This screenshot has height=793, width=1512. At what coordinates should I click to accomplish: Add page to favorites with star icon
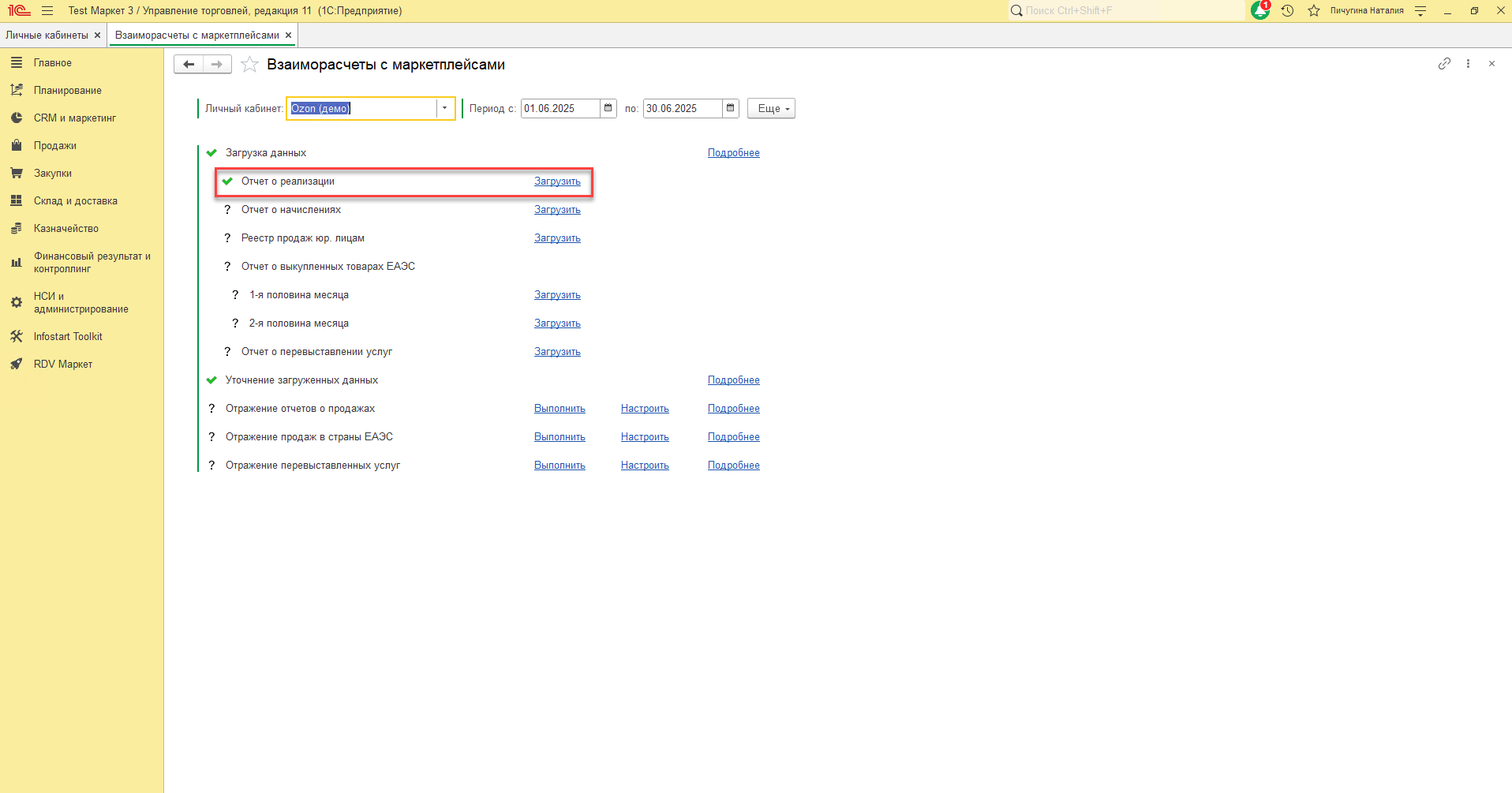249,65
